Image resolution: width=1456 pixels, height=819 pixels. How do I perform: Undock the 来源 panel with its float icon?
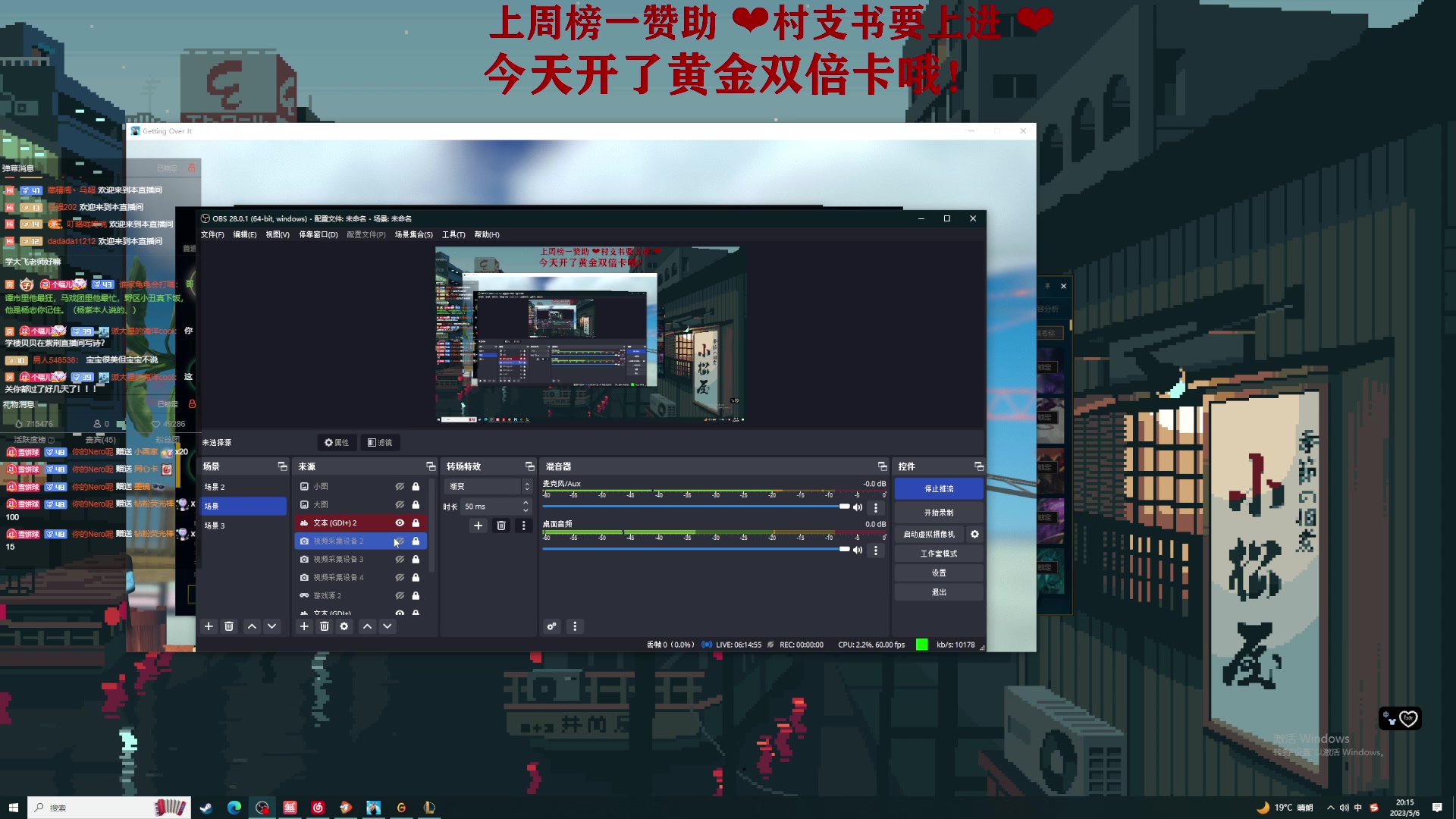[431, 466]
